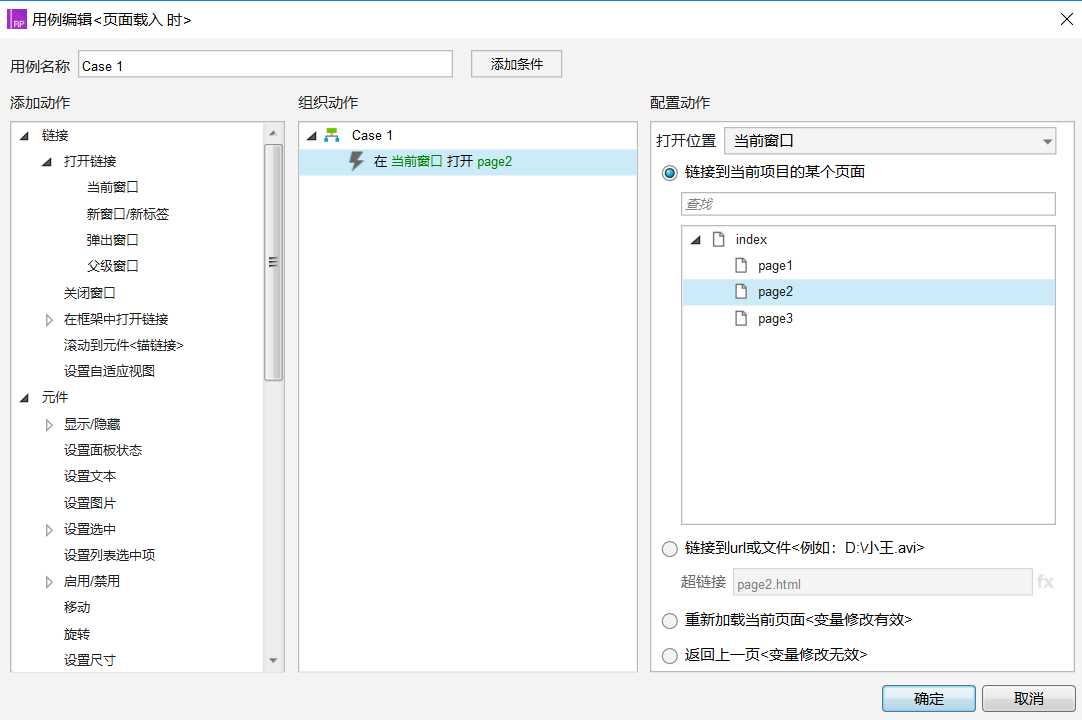
Task: Click the 添加条件 button
Action: pos(516,64)
